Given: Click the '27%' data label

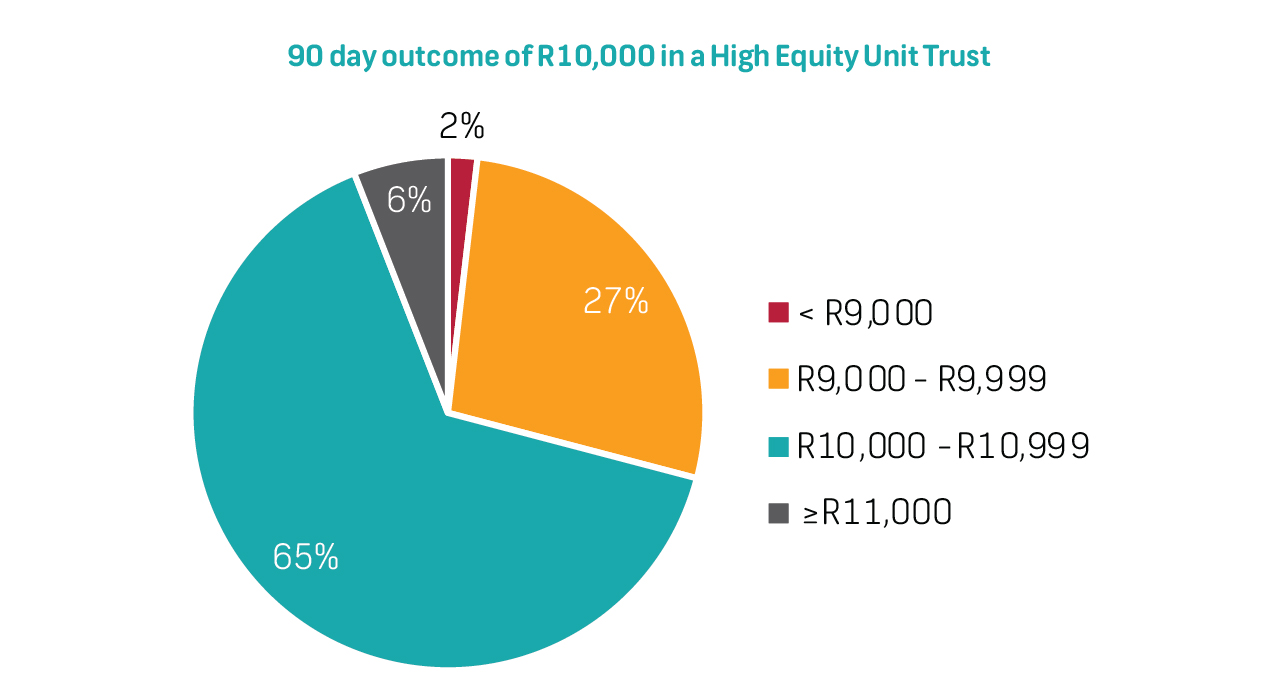Looking at the screenshot, I should click(616, 301).
